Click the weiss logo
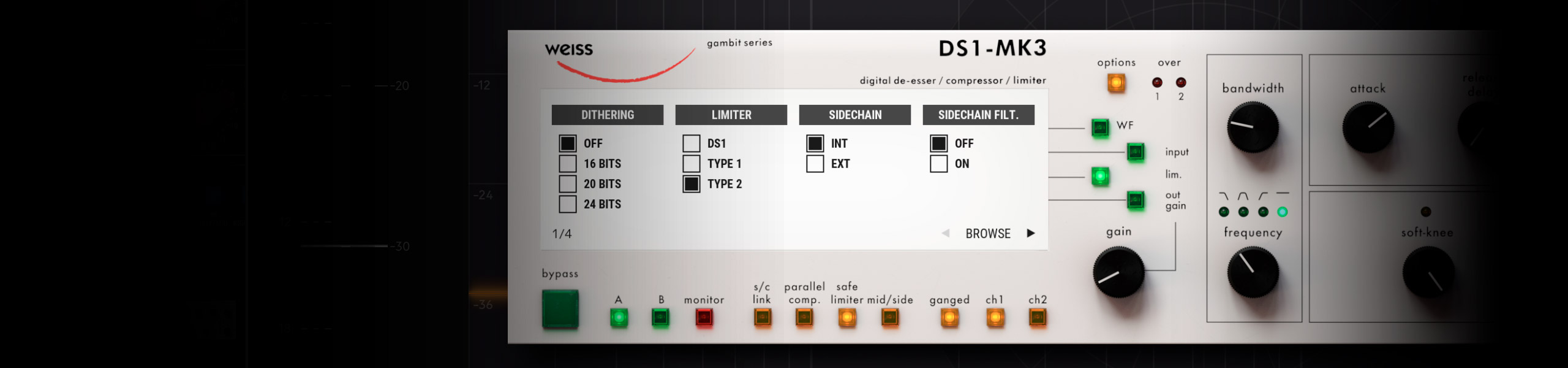Image resolution: width=1568 pixels, height=368 pixels. point(569,49)
